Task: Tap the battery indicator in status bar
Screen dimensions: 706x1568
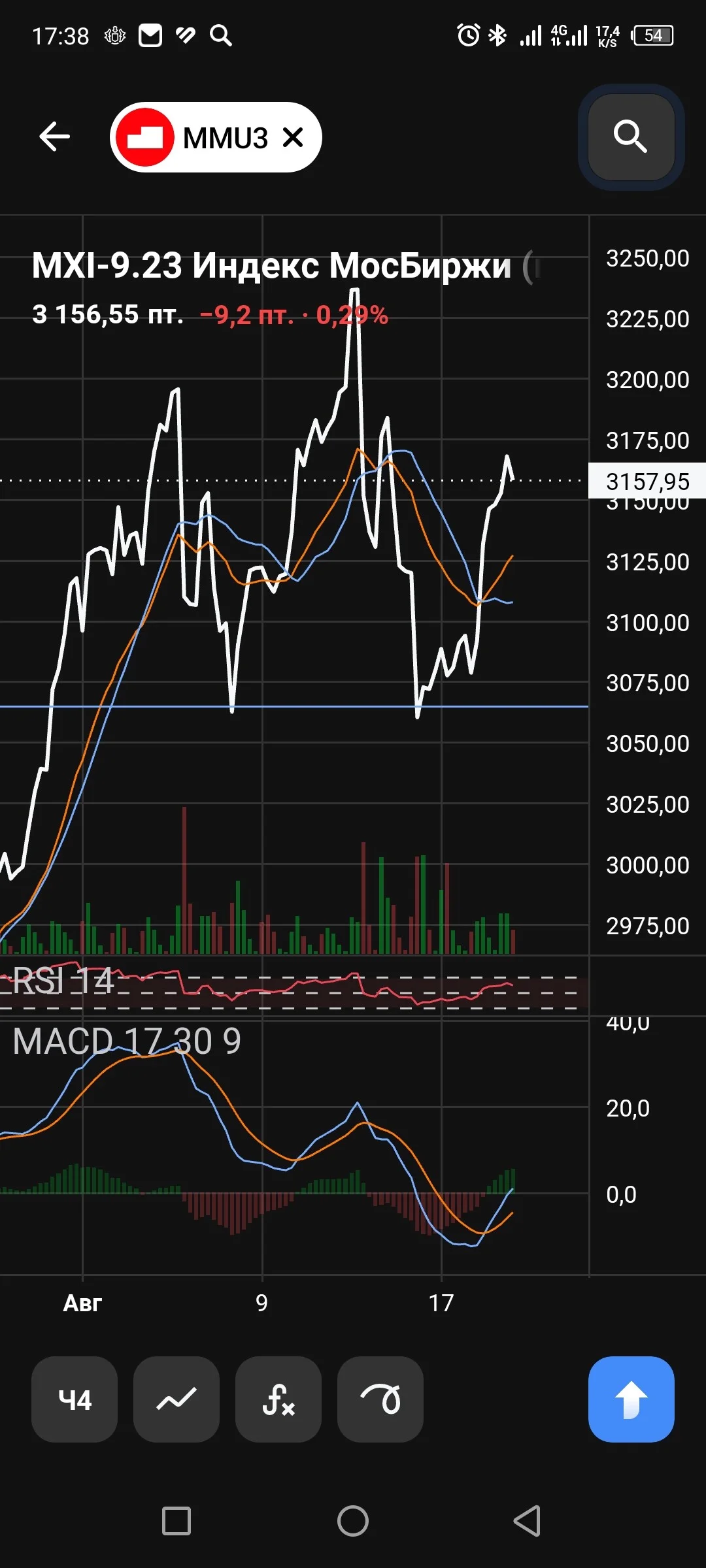Action: (653, 35)
